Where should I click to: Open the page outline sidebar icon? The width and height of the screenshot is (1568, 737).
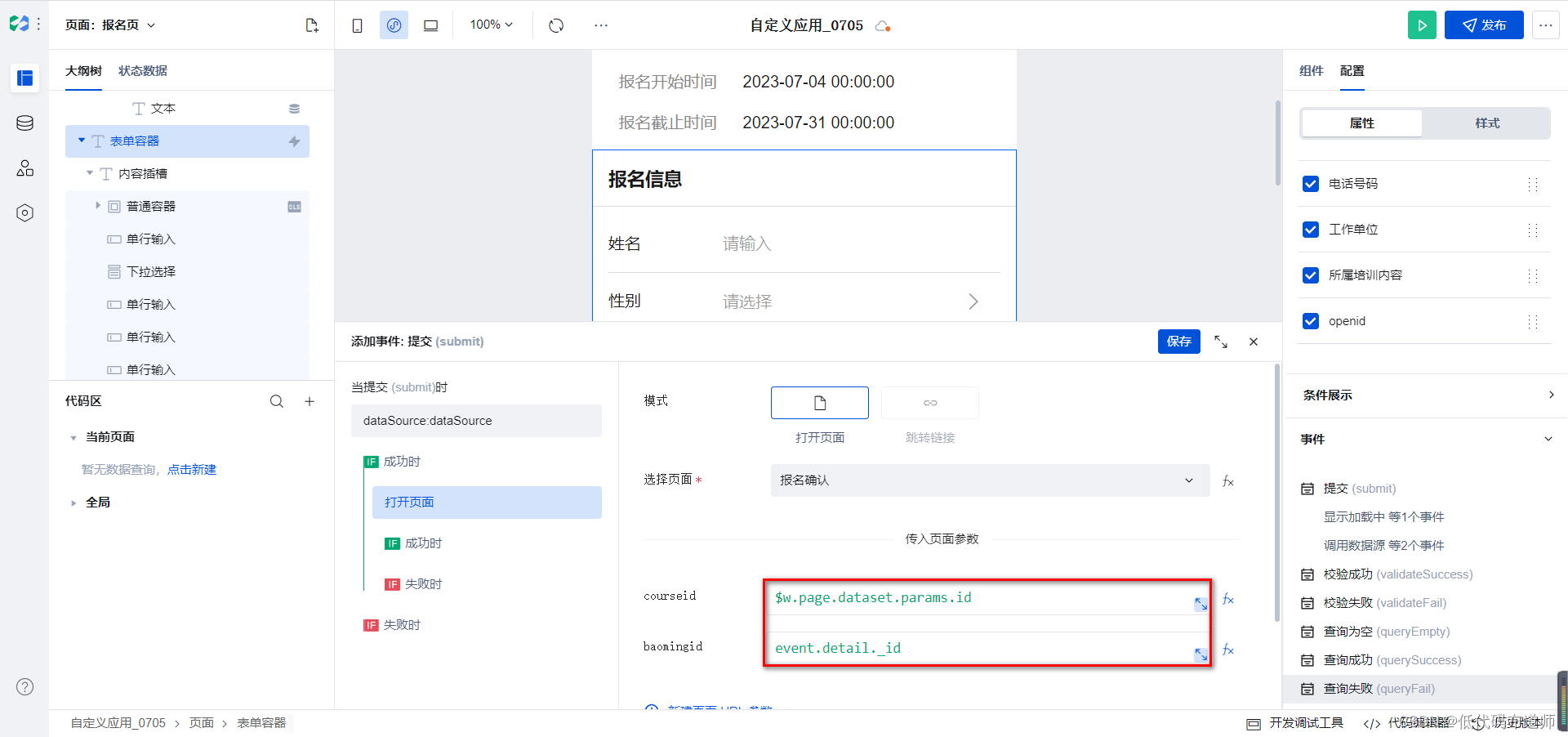(x=24, y=78)
